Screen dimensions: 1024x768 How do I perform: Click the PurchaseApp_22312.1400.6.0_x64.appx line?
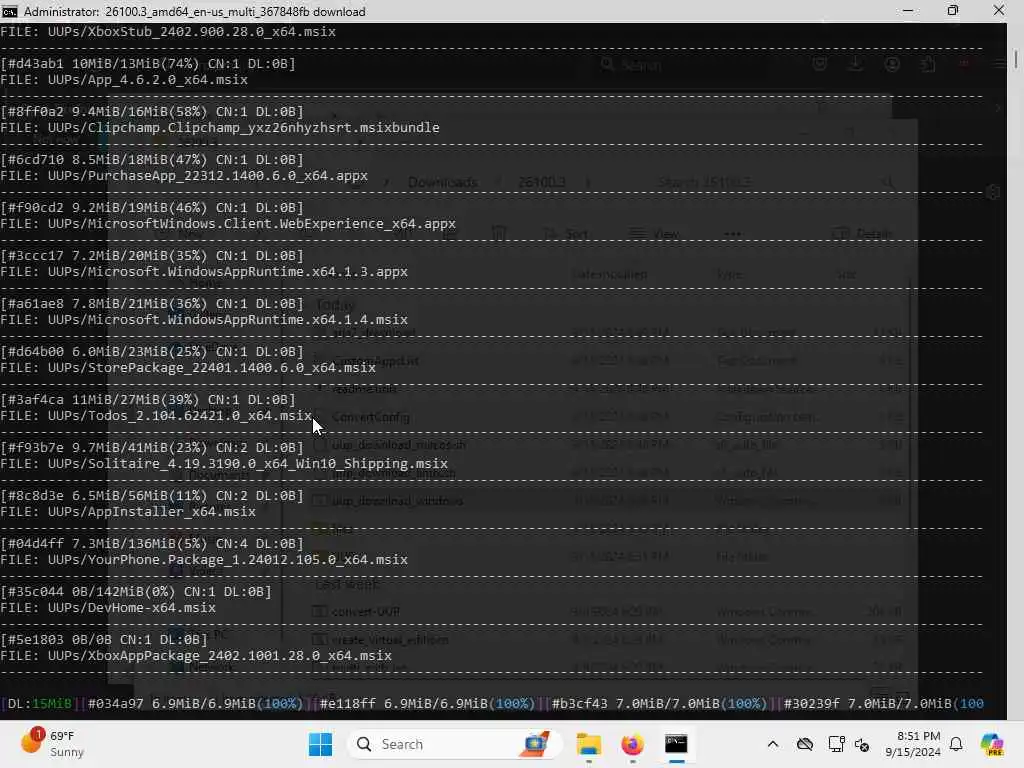pos(184,176)
